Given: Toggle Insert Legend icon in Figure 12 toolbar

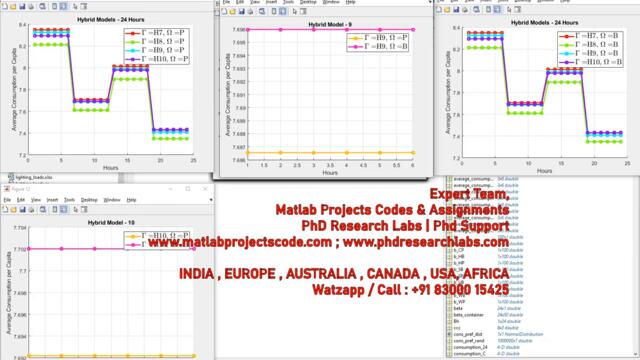Looking at the screenshot, I should pyautogui.click(x=64, y=209).
